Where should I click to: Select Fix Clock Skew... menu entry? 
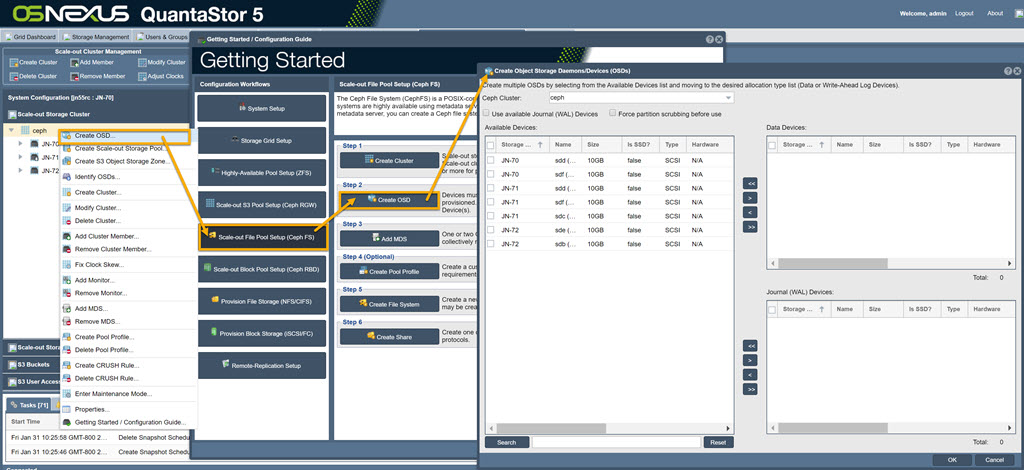pyautogui.click(x=99, y=264)
